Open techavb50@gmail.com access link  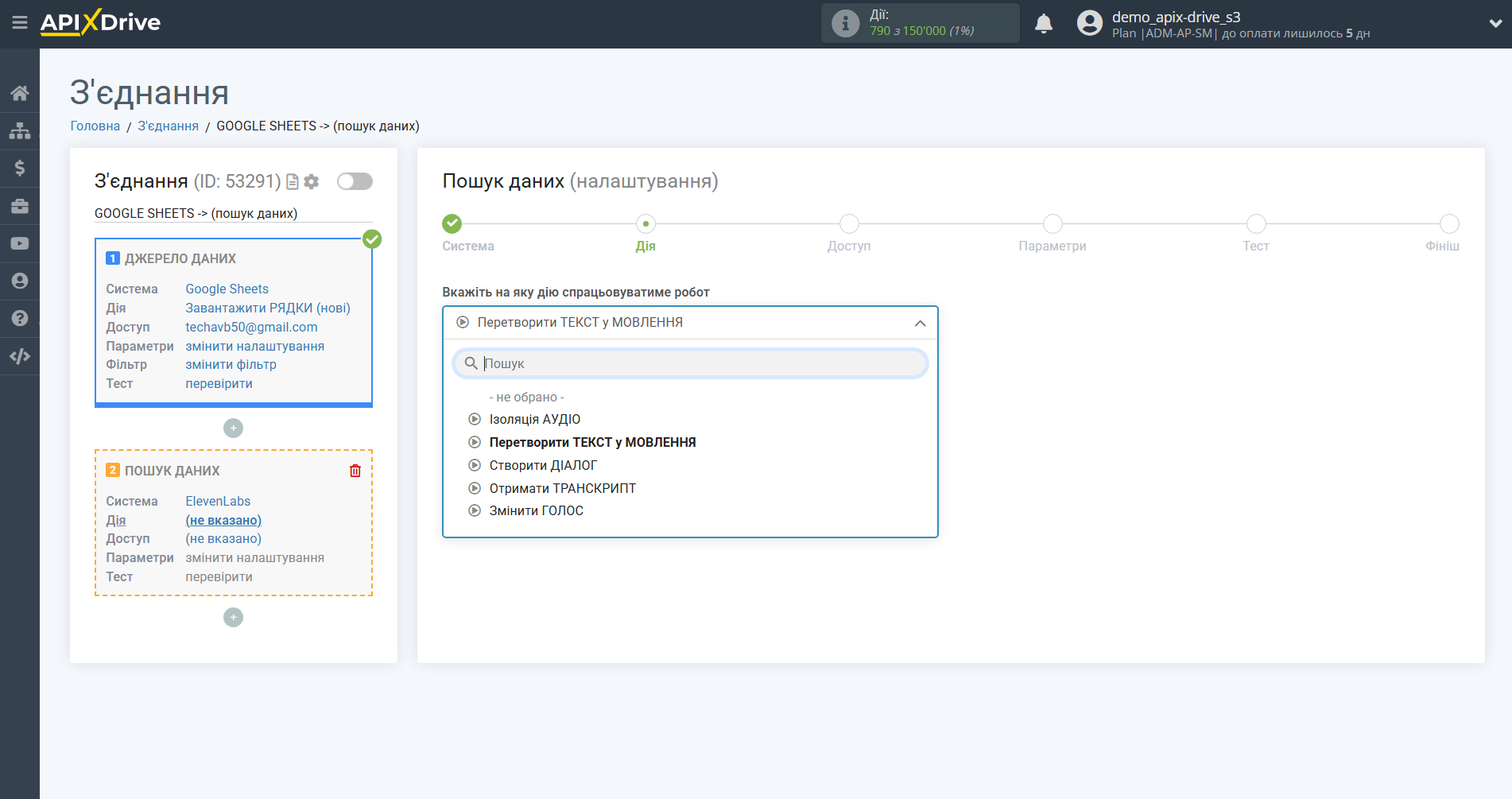click(x=251, y=327)
